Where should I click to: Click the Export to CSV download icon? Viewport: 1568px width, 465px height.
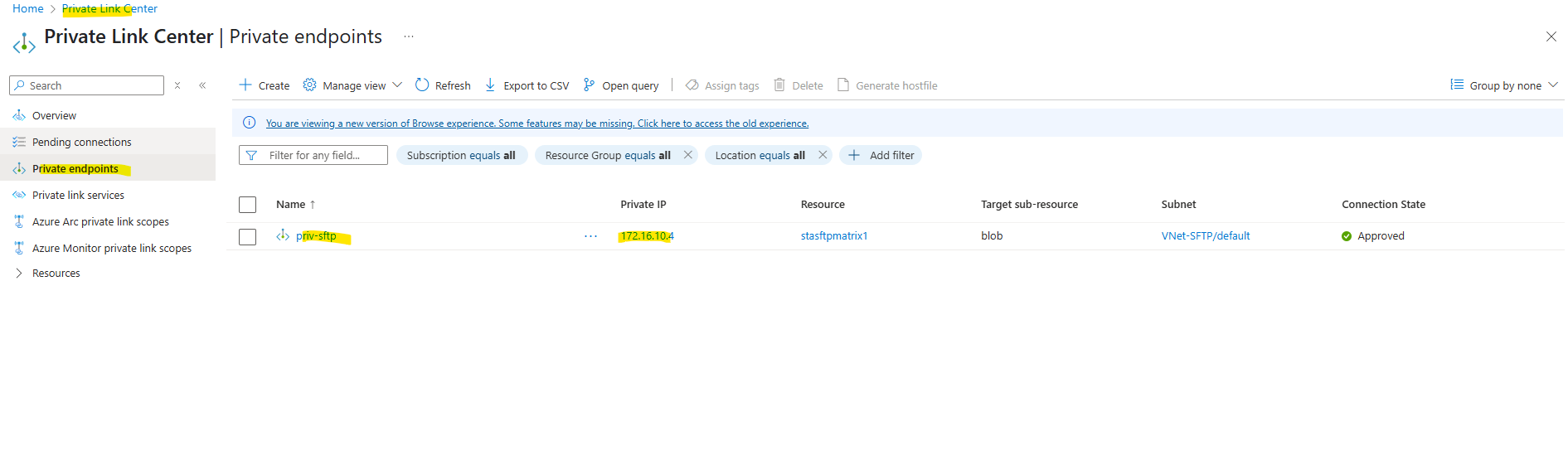(490, 85)
